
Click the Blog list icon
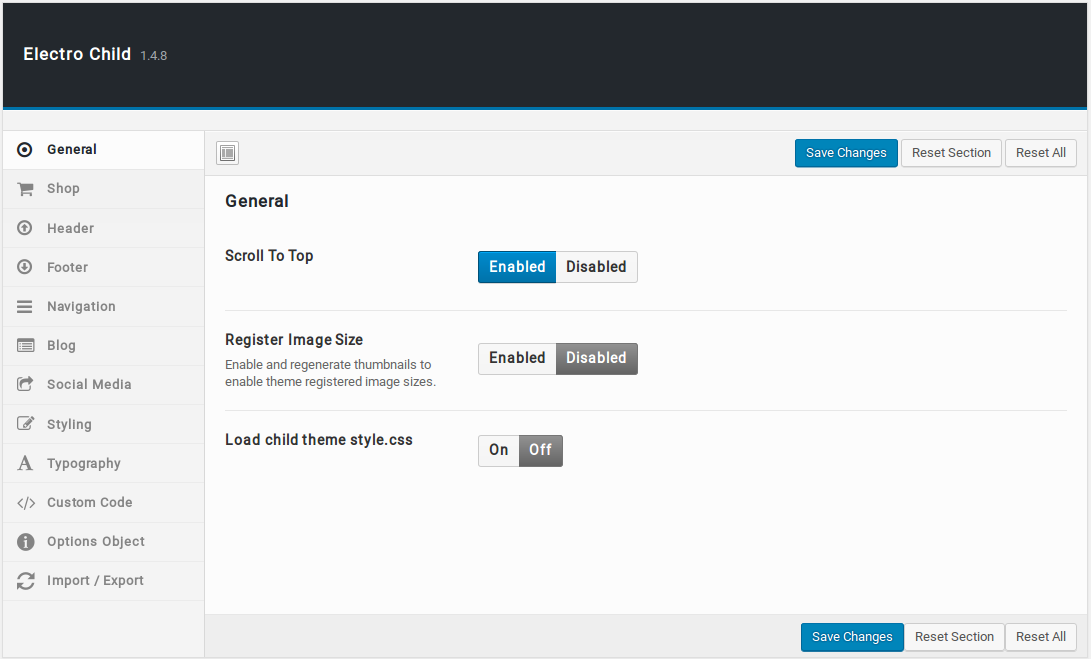point(25,345)
